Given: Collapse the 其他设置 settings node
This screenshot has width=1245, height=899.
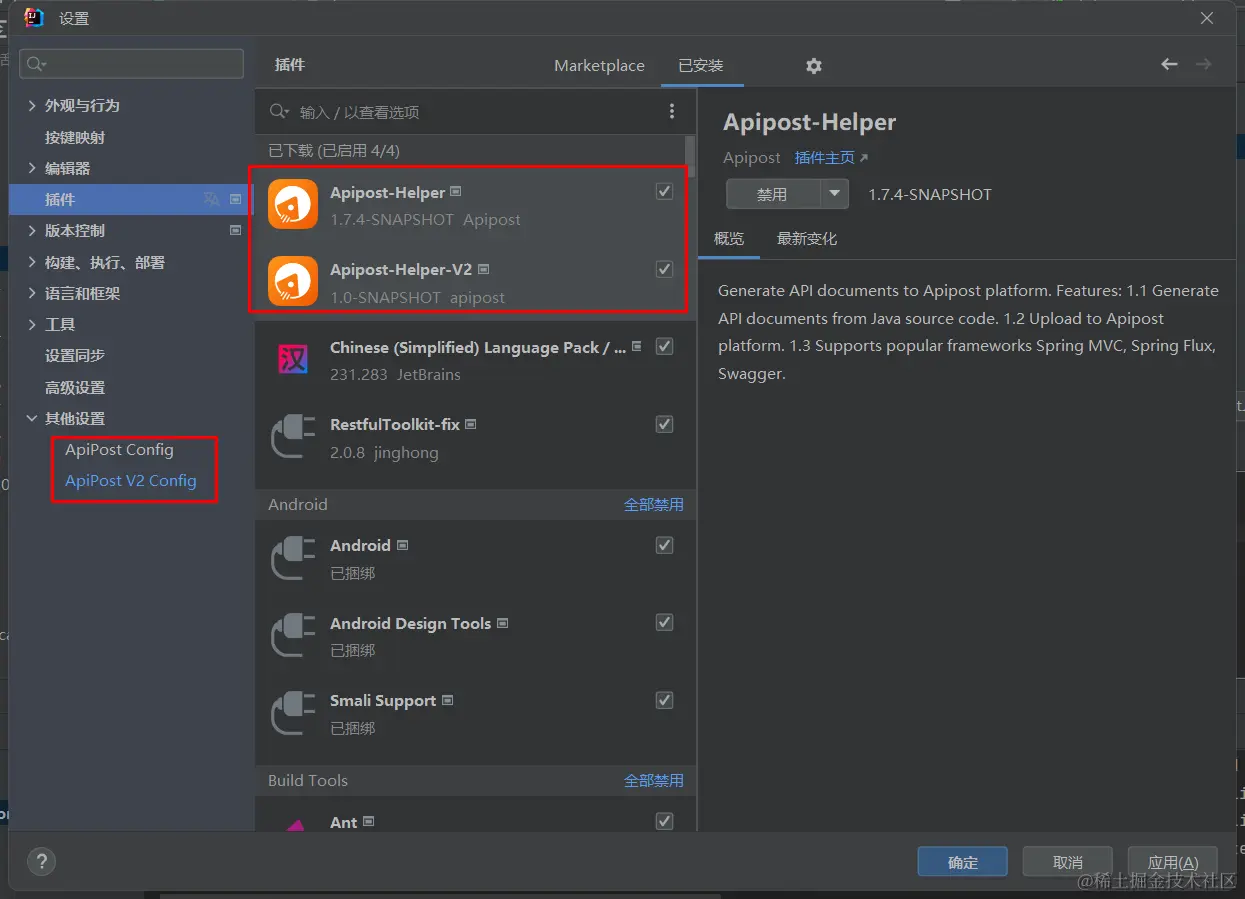Looking at the screenshot, I should (x=32, y=418).
